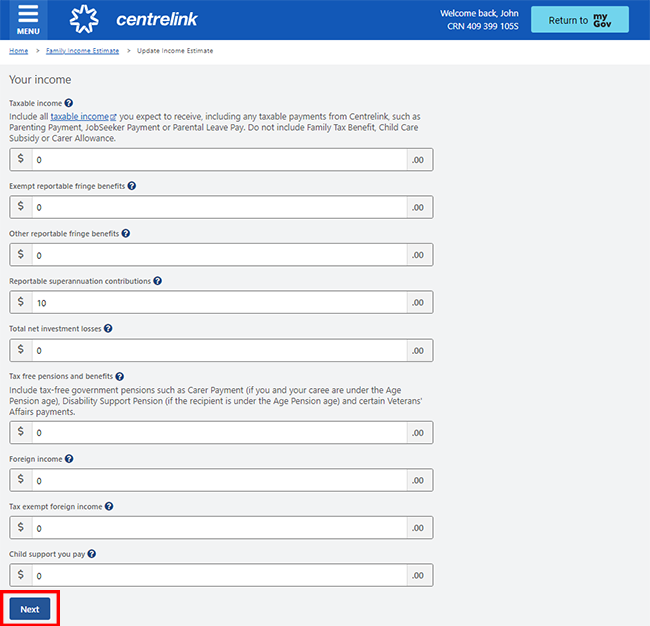Screen dimensions: 650x626
Task: Open help icon for Tax exempt foreign income
Action: click(109, 506)
